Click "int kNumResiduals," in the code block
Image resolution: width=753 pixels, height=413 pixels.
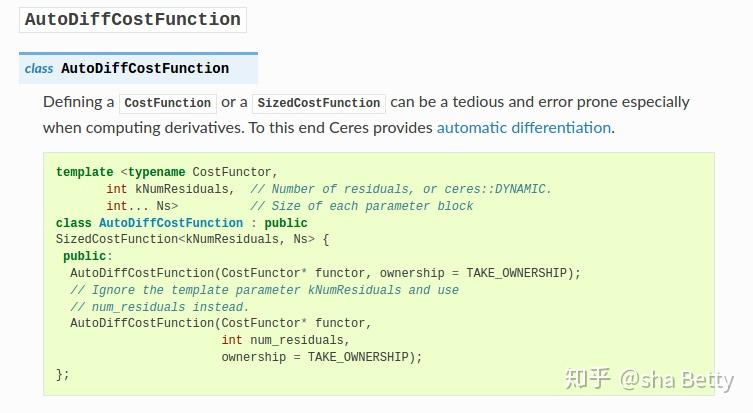(170, 189)
